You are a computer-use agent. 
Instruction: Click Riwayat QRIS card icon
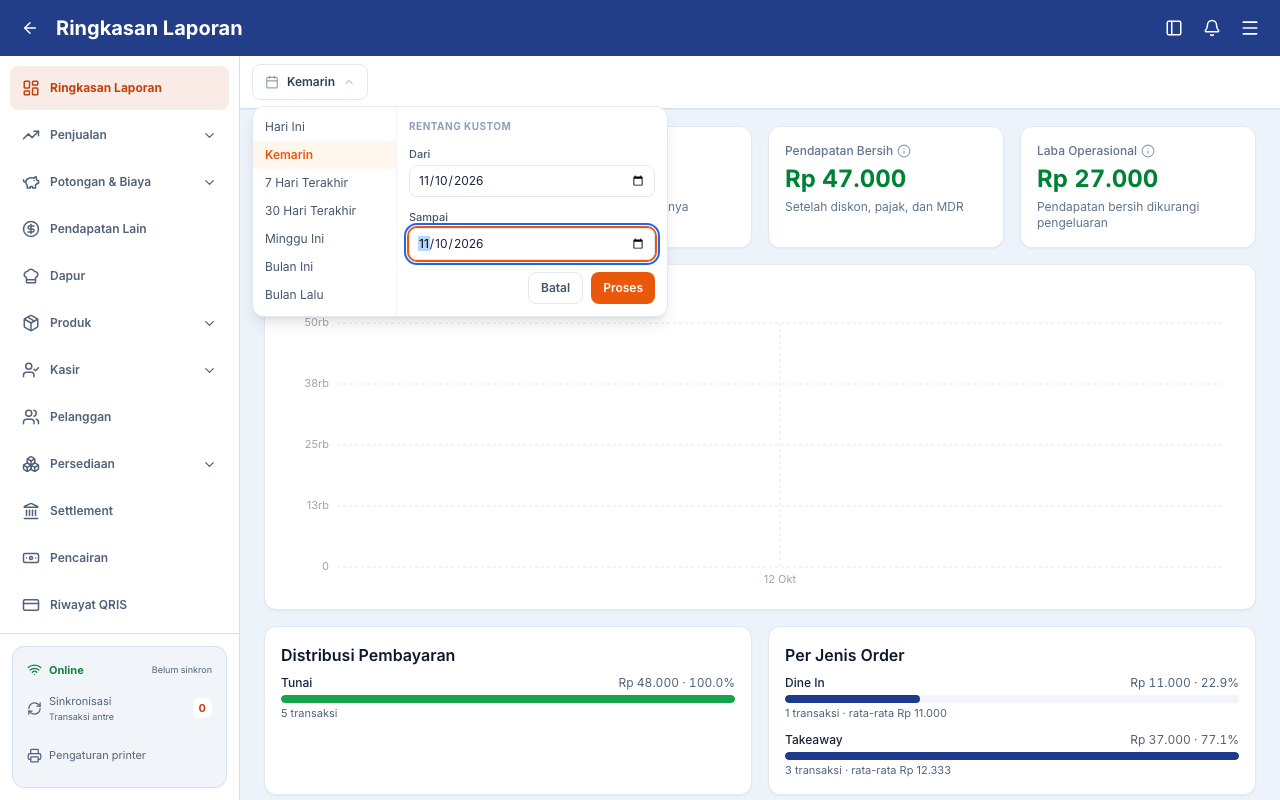point(31,605)
